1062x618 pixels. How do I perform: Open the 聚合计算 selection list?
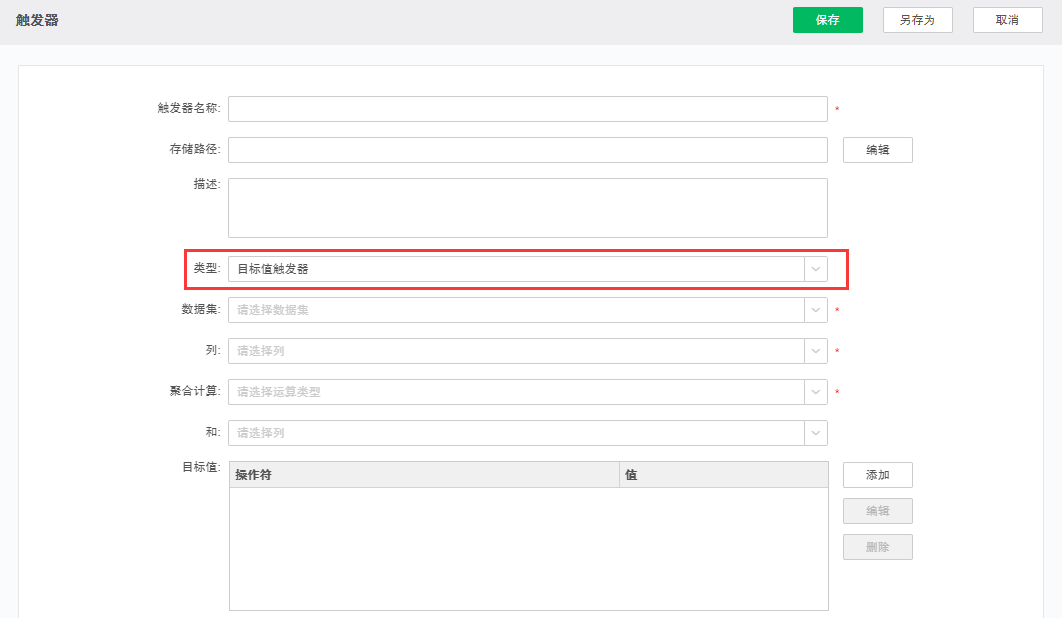click(x=520, y=392)
